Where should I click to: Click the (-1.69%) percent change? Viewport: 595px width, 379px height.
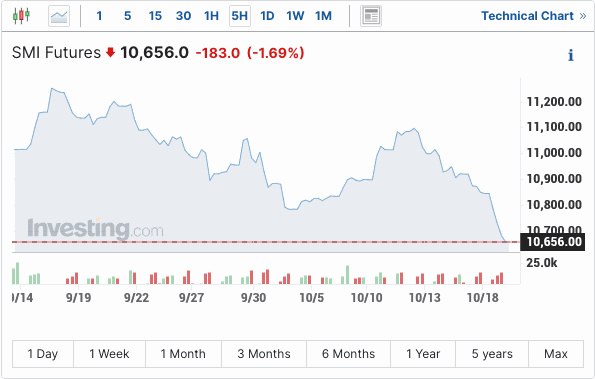276,53
